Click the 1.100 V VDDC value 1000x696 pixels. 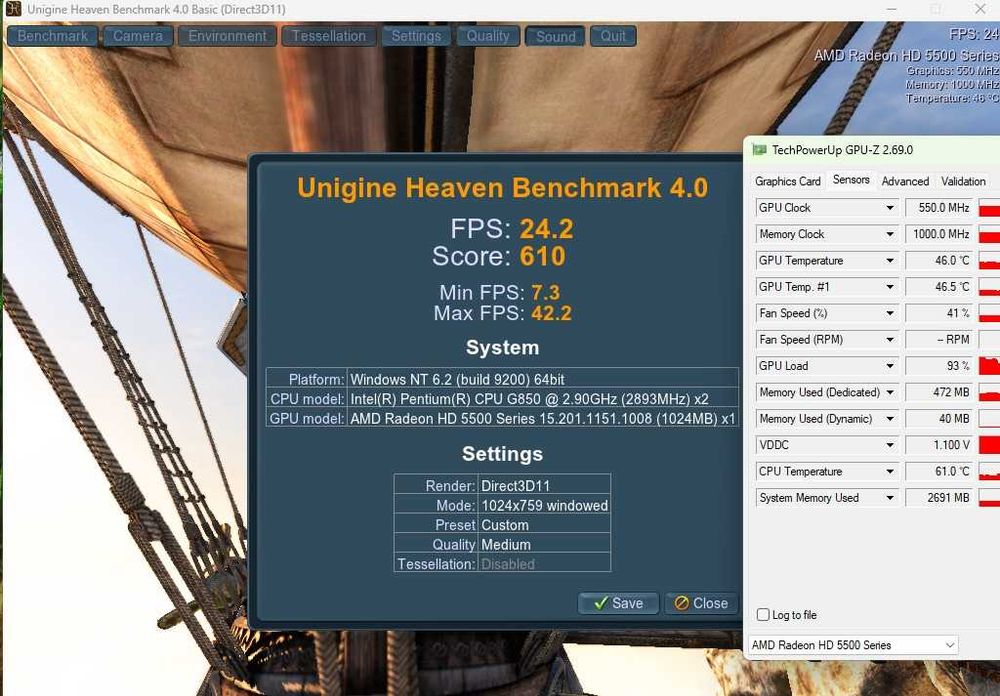(939, 445)
